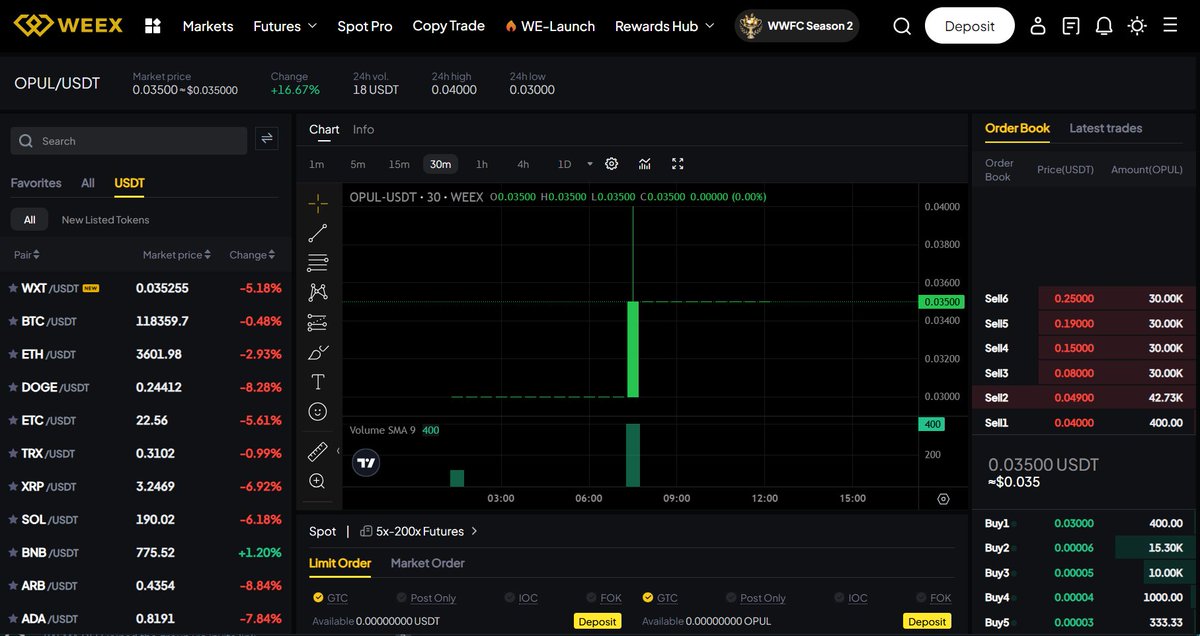Image resolution: width=1200 pixels, height=636 pixels.
Task: Select the All pairs tab
Action: 88,183
